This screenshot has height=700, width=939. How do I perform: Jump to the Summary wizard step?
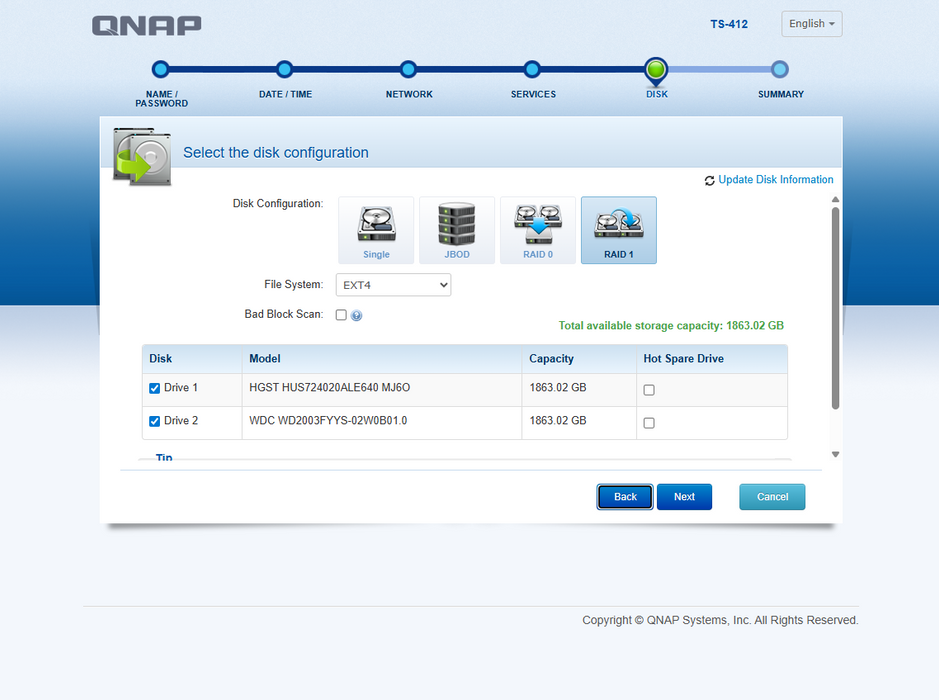pos(780,69)
